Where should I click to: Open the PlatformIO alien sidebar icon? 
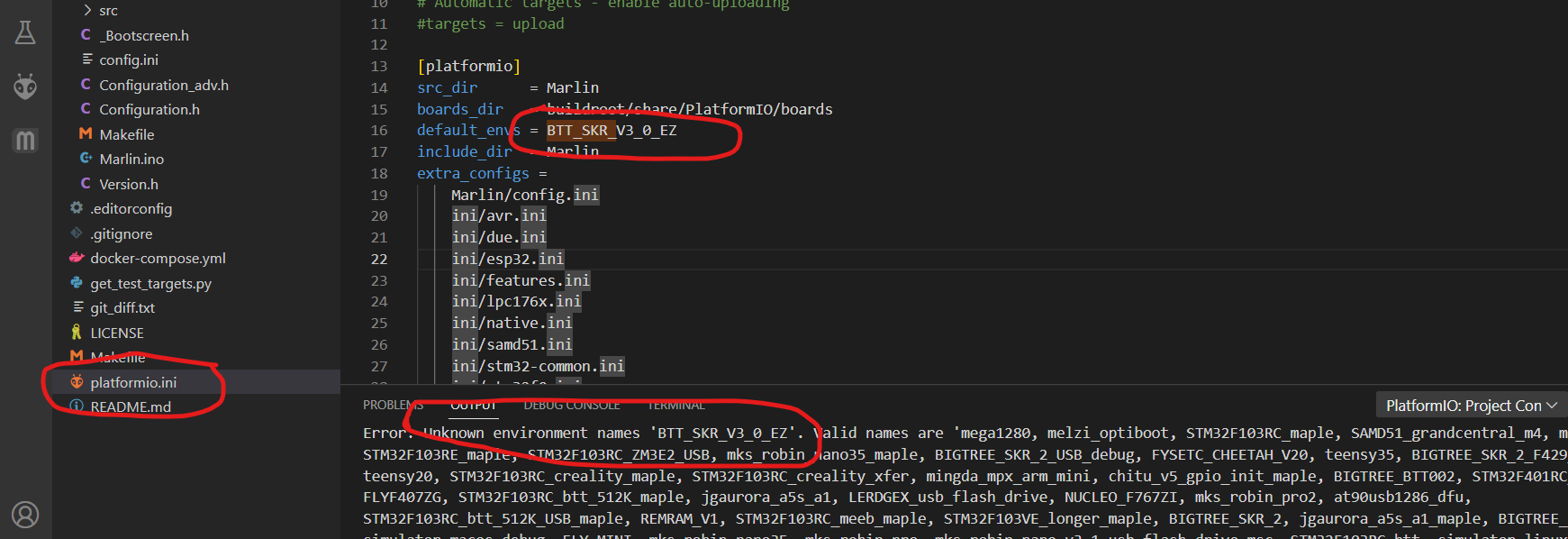coord(25,87)
